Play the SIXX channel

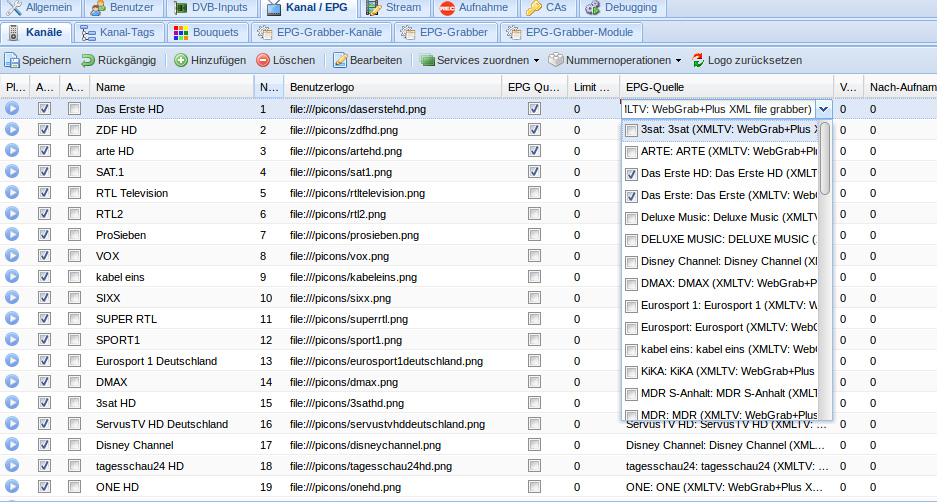12,298
